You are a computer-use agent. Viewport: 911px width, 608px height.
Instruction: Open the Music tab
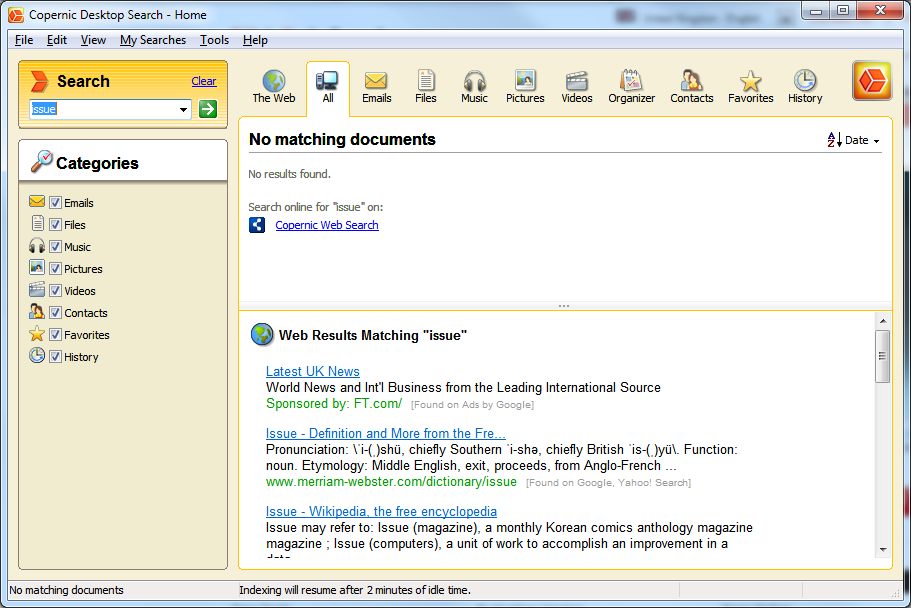pos(474,87)
